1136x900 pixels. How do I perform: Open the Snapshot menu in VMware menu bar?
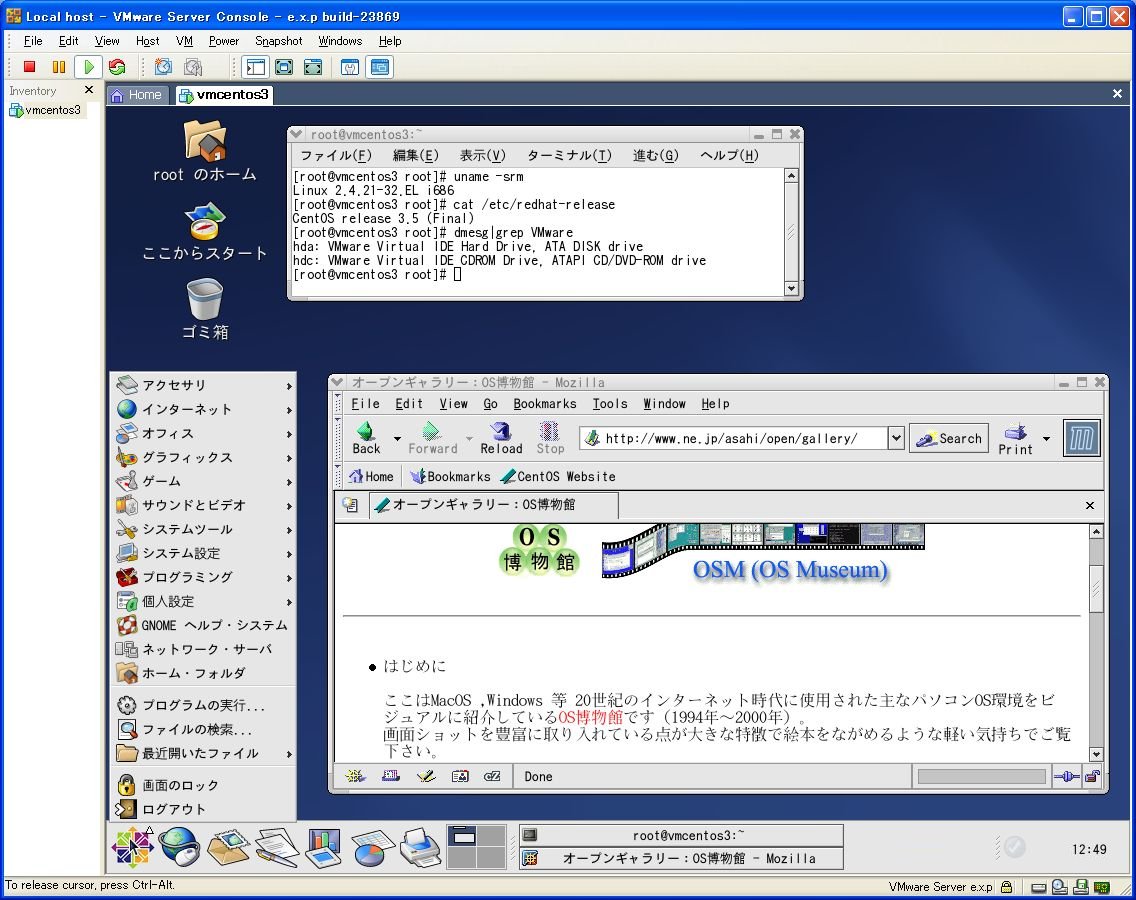coord(278,41)
